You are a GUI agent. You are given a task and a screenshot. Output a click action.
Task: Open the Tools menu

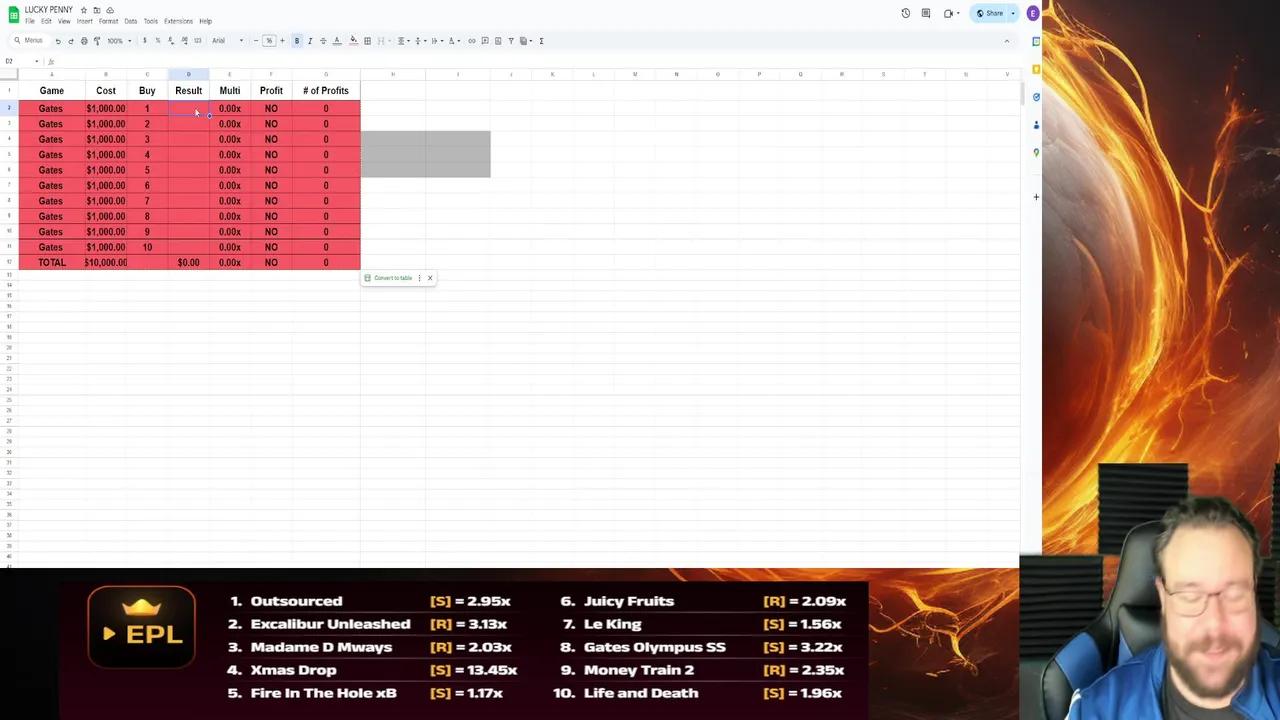coord(150,21)
